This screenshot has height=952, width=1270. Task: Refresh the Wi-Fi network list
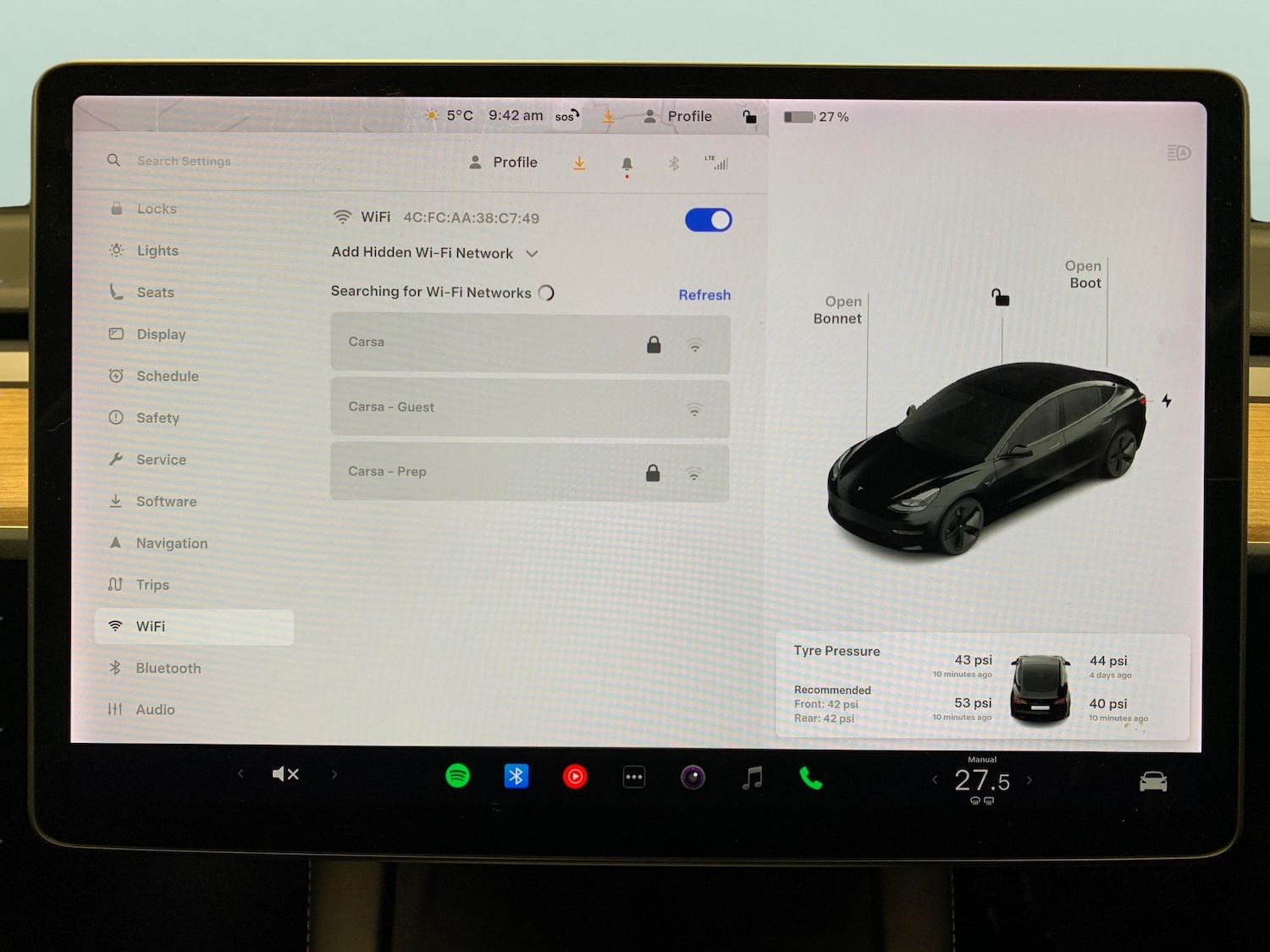(x=704, y=294)
